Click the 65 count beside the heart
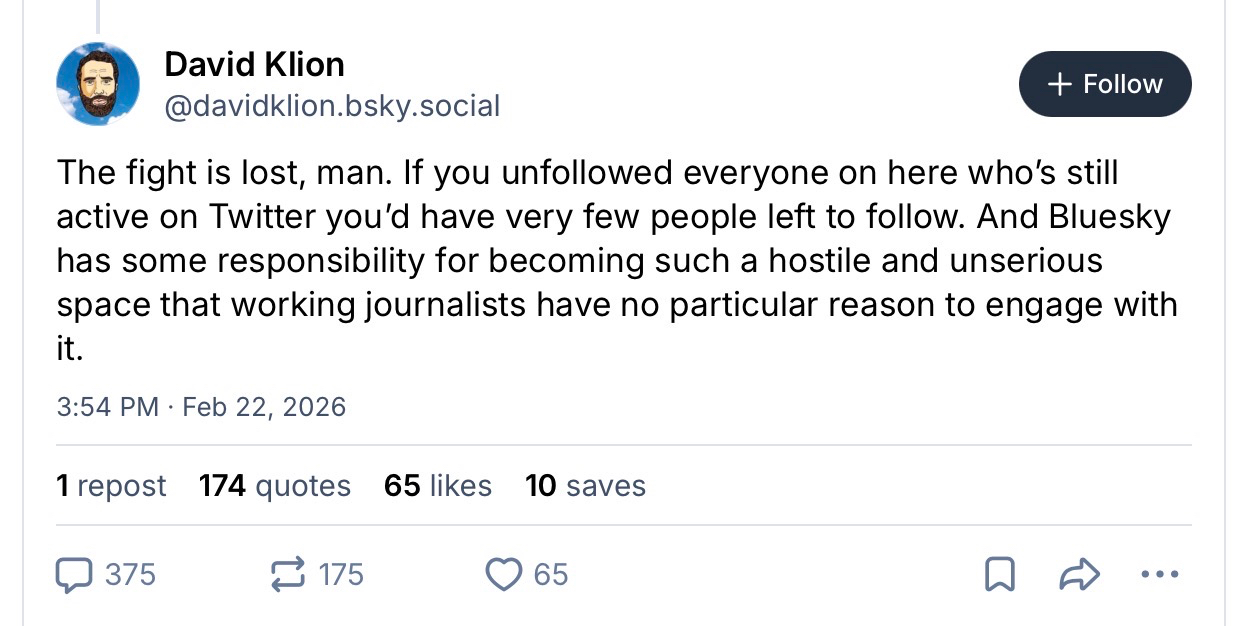Screen dimensions: 1247x626 pos(551,574)
